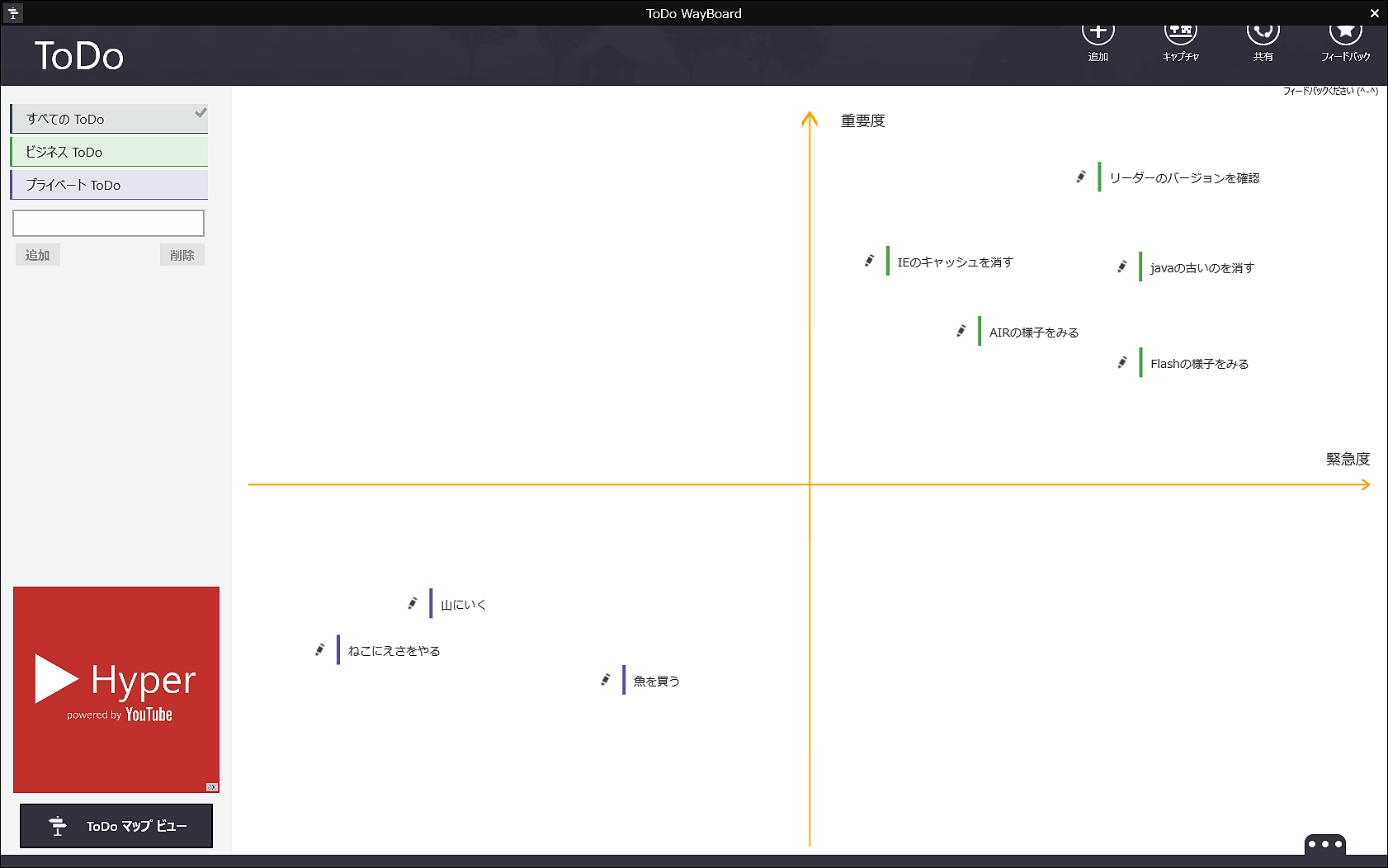1388x868 pixels.
Task: Click the Hyper YouTube advertisement
Action: (116, 690)
